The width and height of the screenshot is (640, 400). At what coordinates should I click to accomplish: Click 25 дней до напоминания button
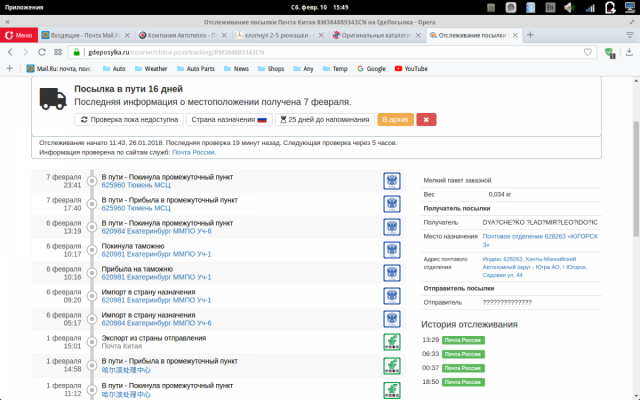[324, 120]
